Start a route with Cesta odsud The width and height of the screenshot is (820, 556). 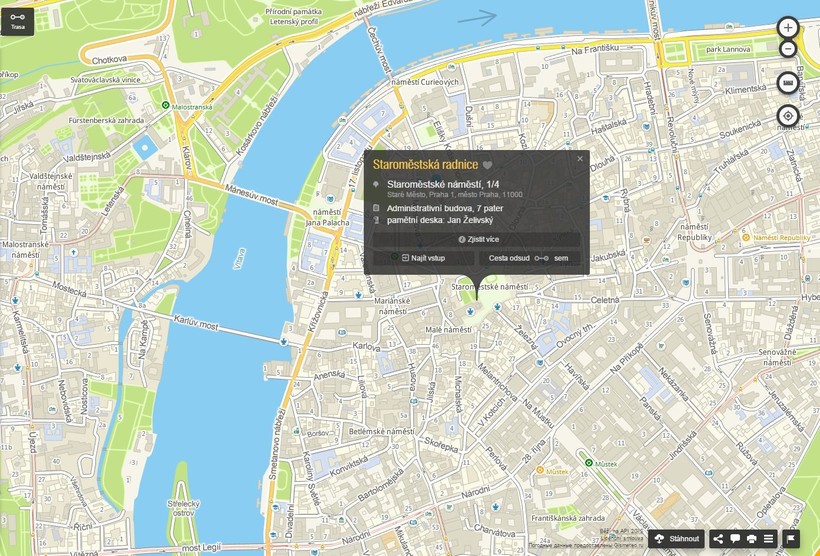(x=509, y=258)
